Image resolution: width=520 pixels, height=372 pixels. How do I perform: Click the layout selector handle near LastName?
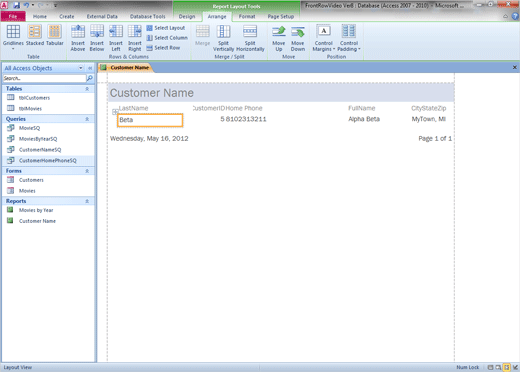click(x=115, y=112)
